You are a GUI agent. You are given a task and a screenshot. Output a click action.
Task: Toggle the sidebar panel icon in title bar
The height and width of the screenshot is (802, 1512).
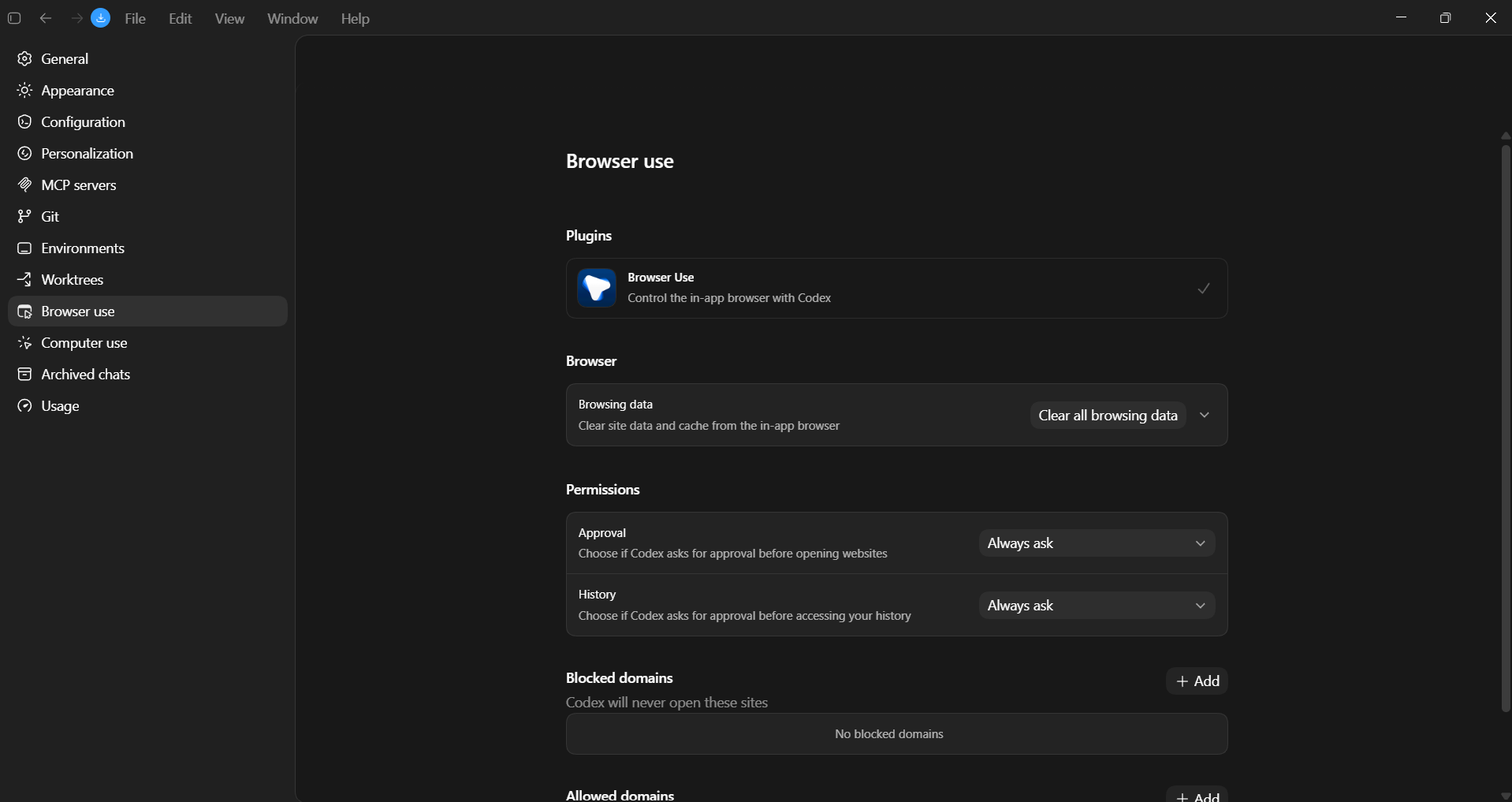click(14, 18)
